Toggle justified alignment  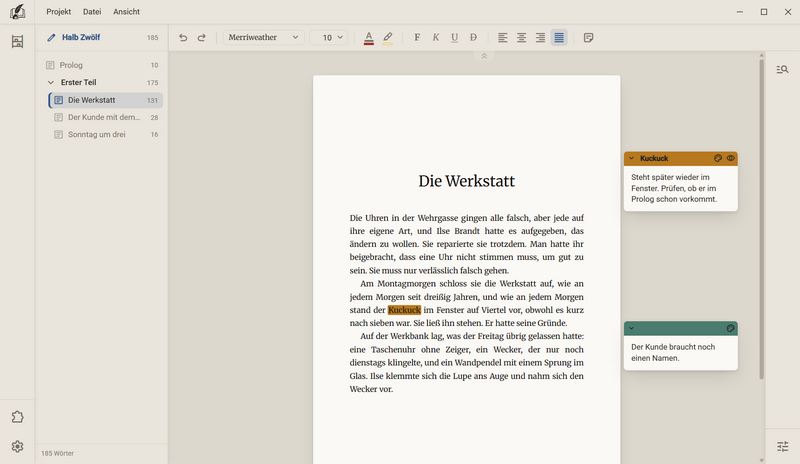559,37
